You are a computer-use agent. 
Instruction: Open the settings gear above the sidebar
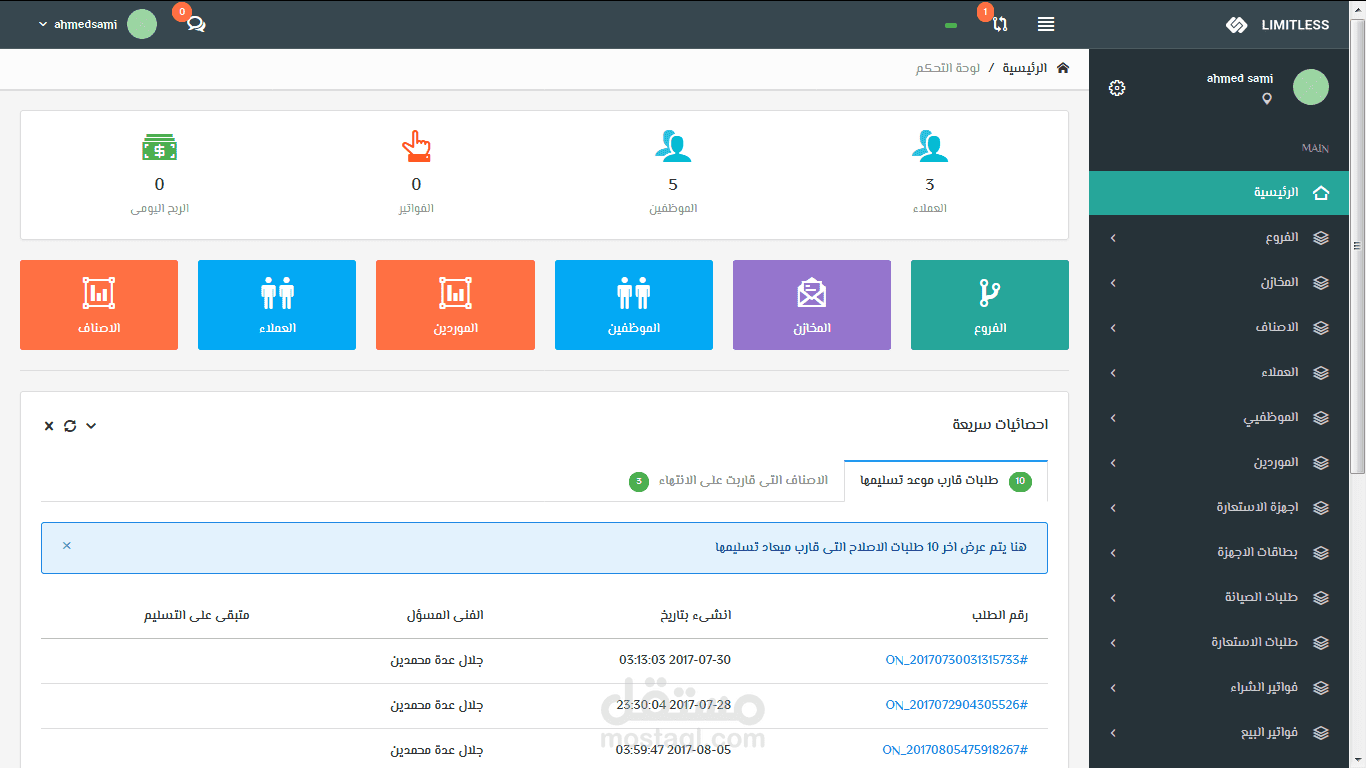(1117, 88)
